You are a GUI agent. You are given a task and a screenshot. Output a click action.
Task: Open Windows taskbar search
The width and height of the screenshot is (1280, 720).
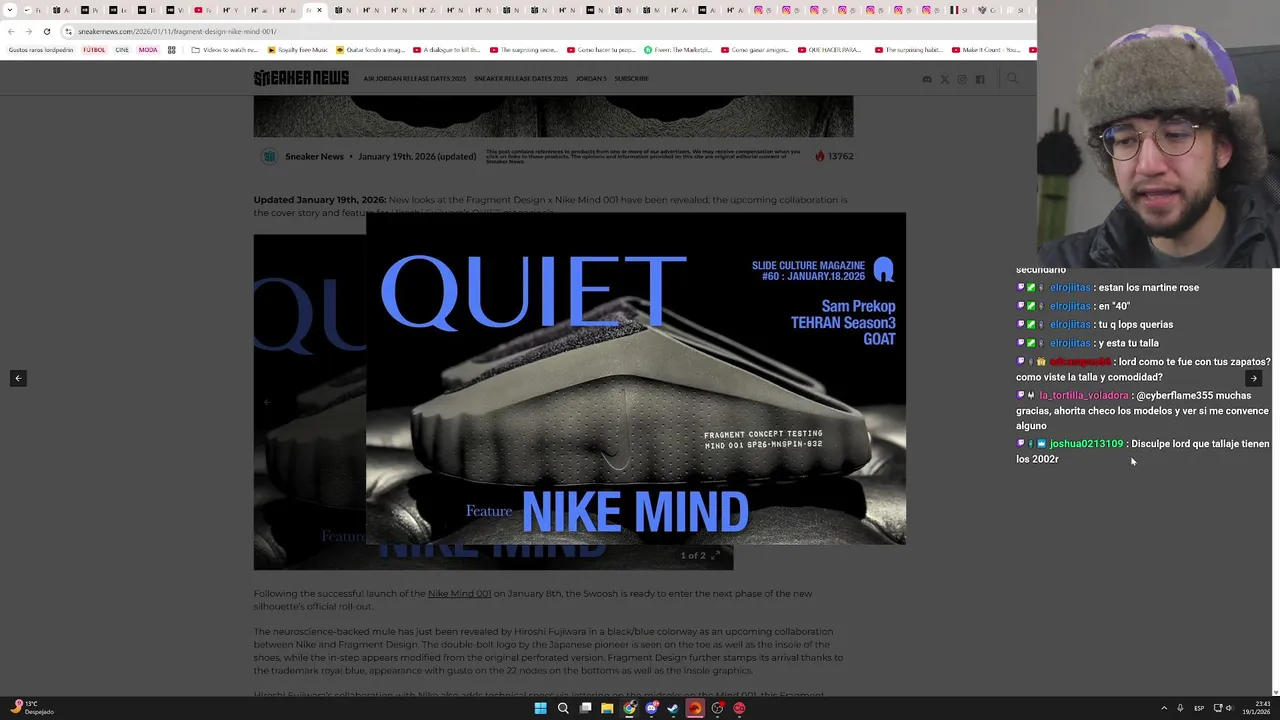pos(563,708)
